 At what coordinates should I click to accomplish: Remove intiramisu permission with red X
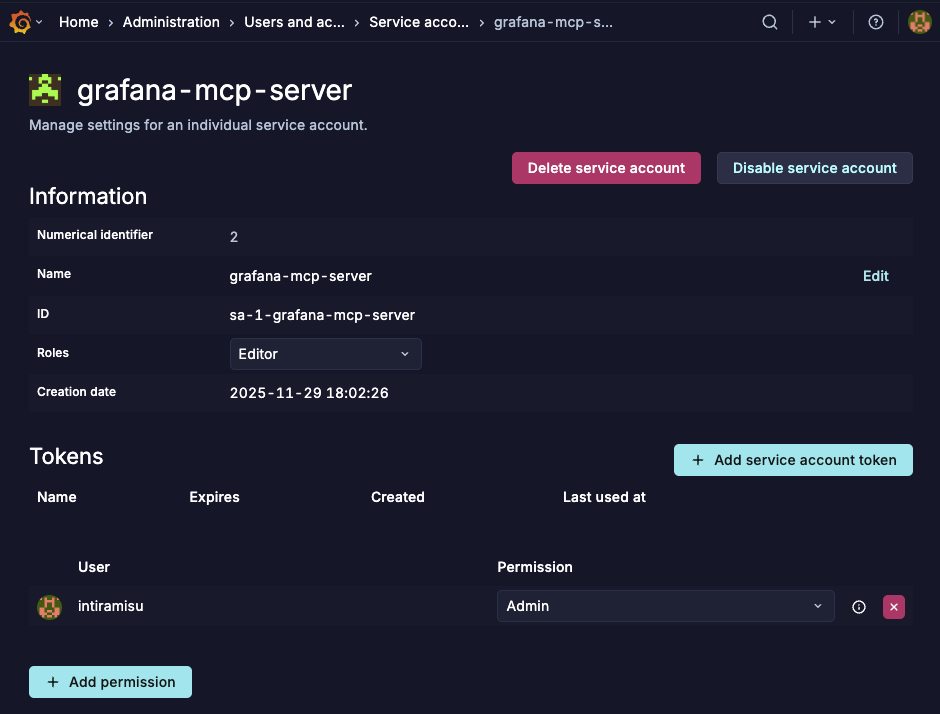coord(893,607)
